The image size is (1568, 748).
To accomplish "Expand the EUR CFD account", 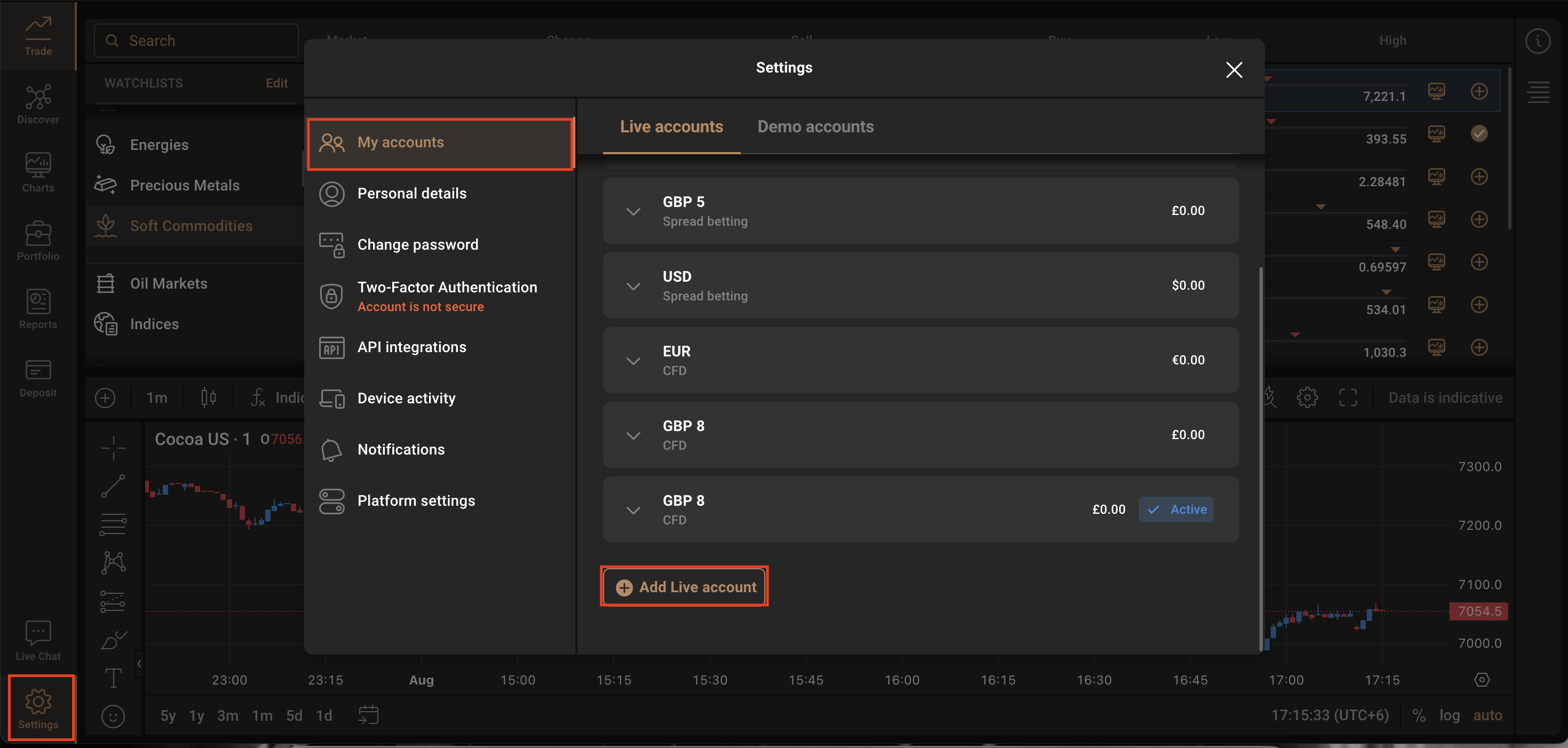I will (633, 361).
